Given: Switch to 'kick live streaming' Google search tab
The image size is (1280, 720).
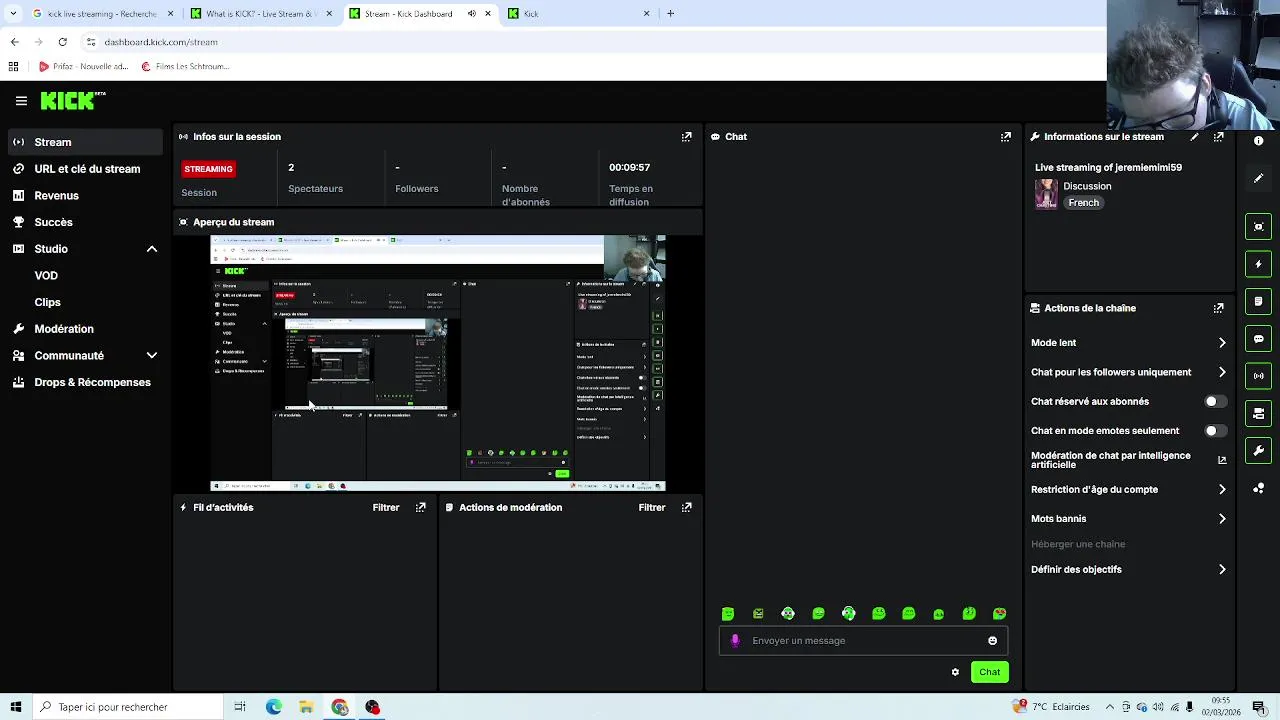Looking at the screenshot, I should click(102, 14).
